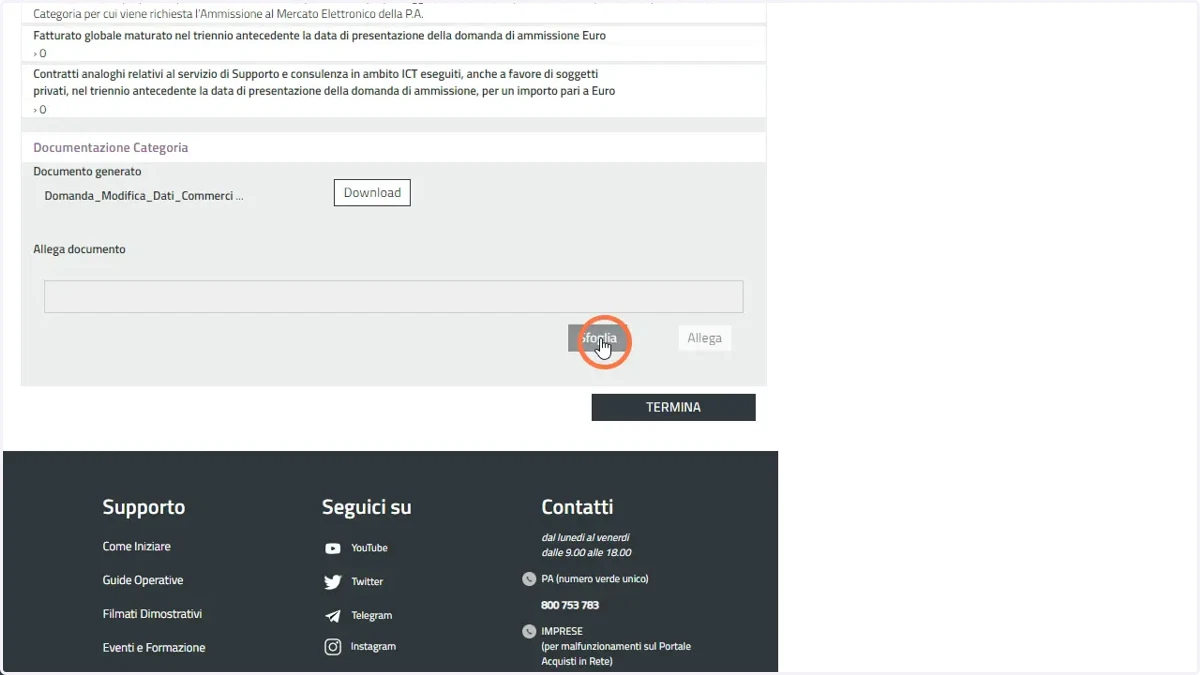Follow the Twitter text link
Viewport: 1200px width, 675px height.
[x=367, y=582]
